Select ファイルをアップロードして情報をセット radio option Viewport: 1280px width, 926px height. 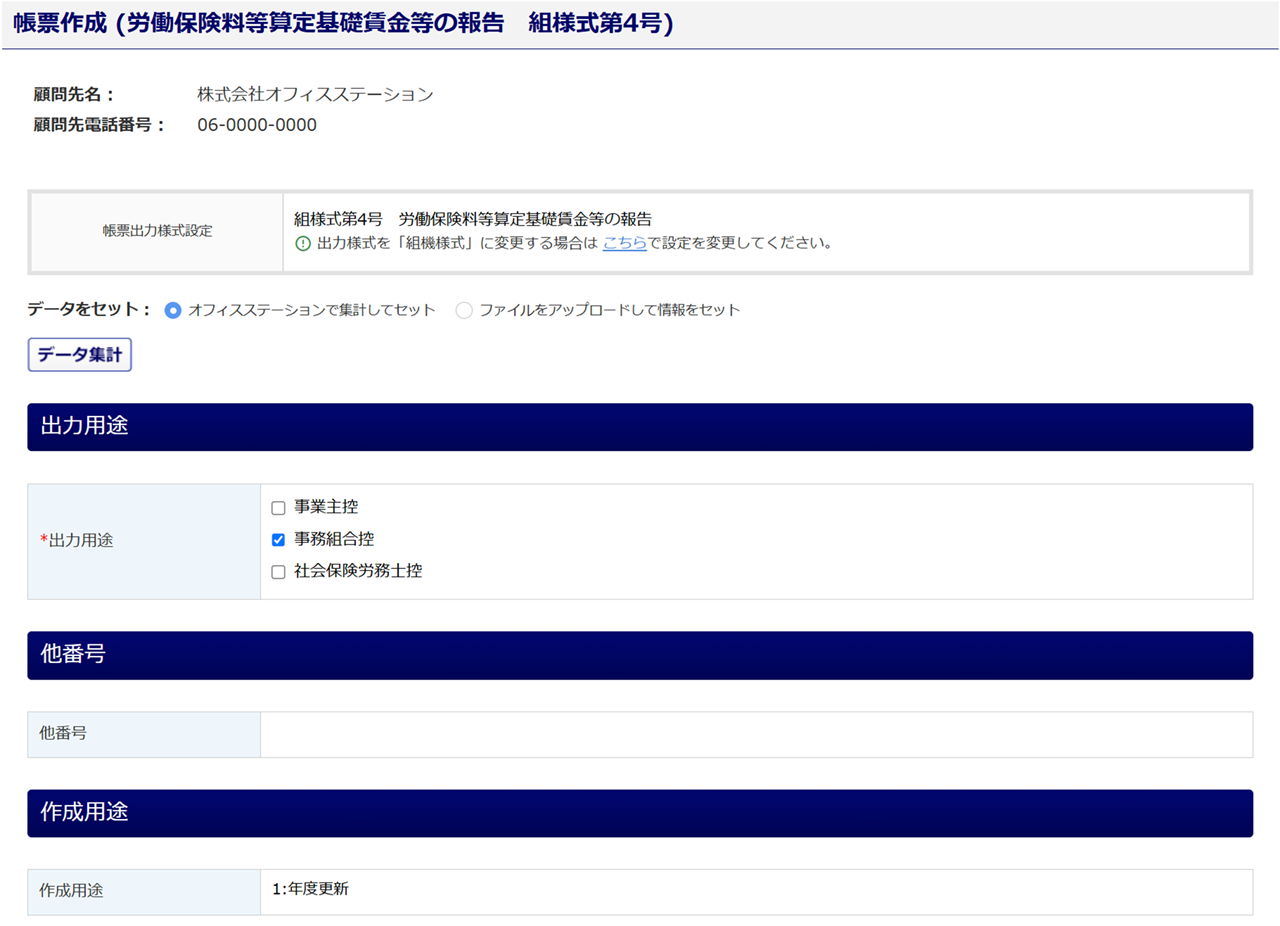464,310
